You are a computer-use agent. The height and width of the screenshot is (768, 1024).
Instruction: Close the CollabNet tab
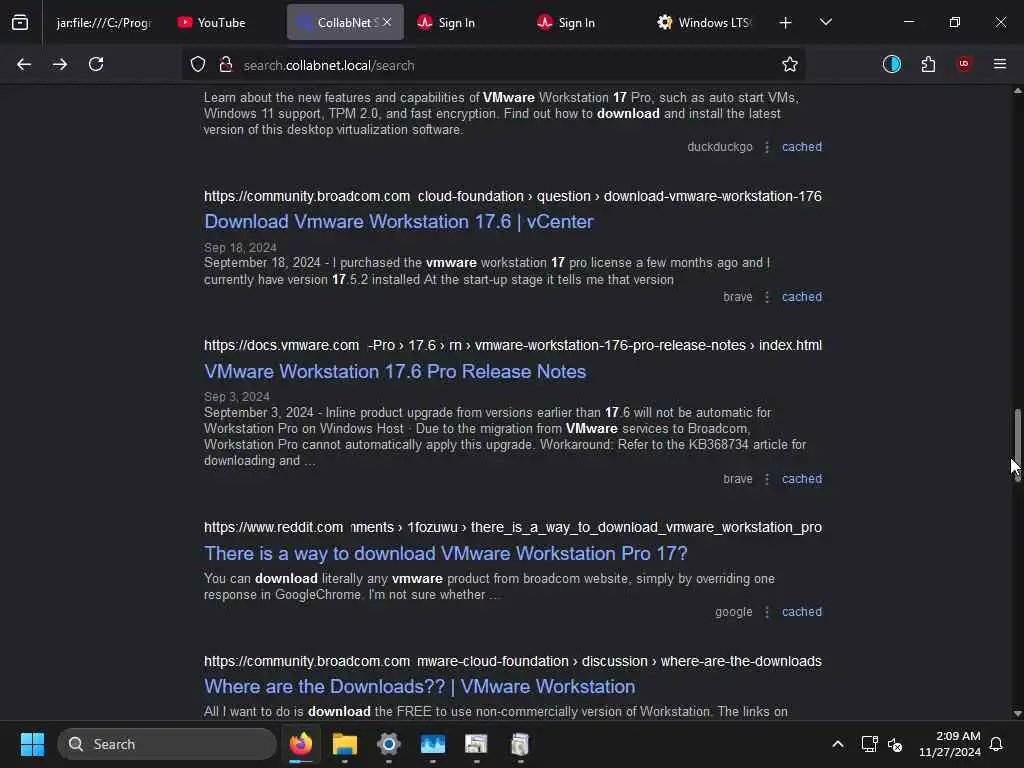(387, 22)
